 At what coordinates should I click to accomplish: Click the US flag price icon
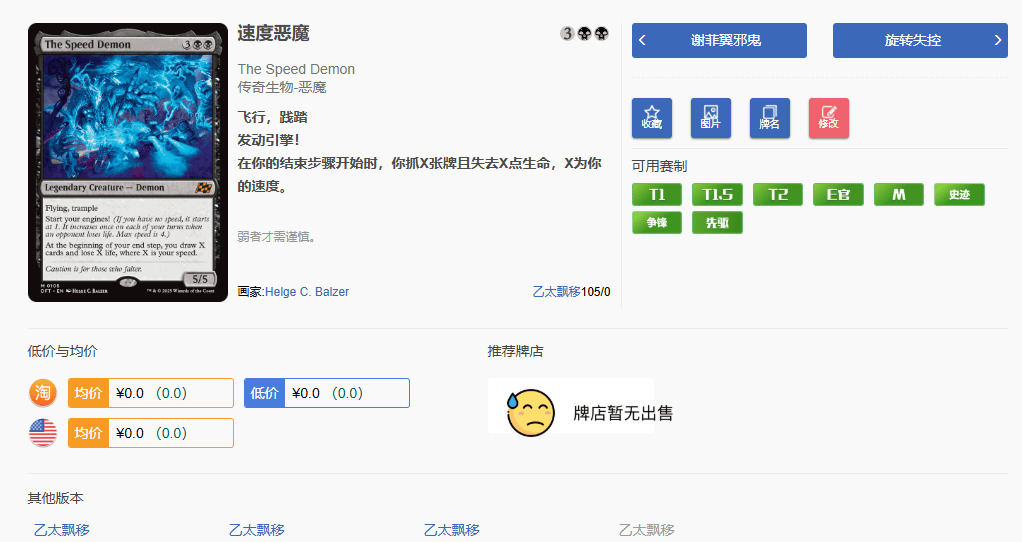[43, 433]
